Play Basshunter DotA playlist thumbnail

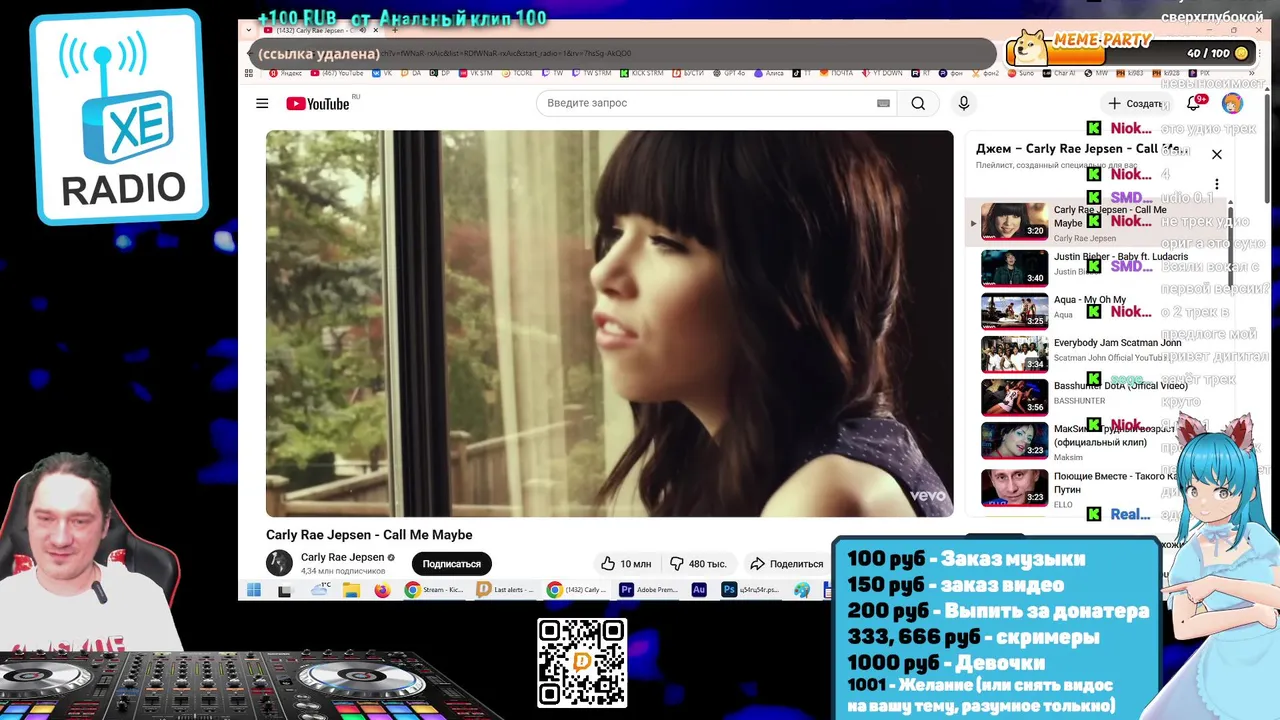coord(1014,397)
